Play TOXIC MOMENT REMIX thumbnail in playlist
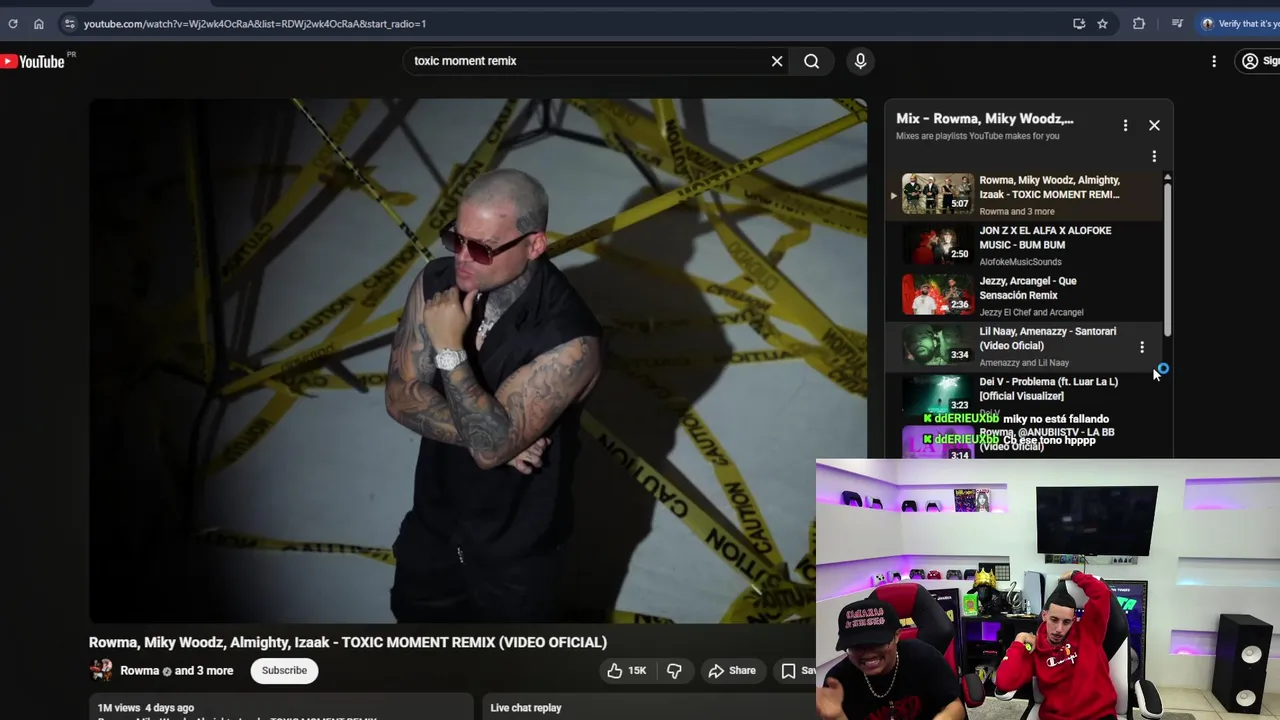 (937, 194)
